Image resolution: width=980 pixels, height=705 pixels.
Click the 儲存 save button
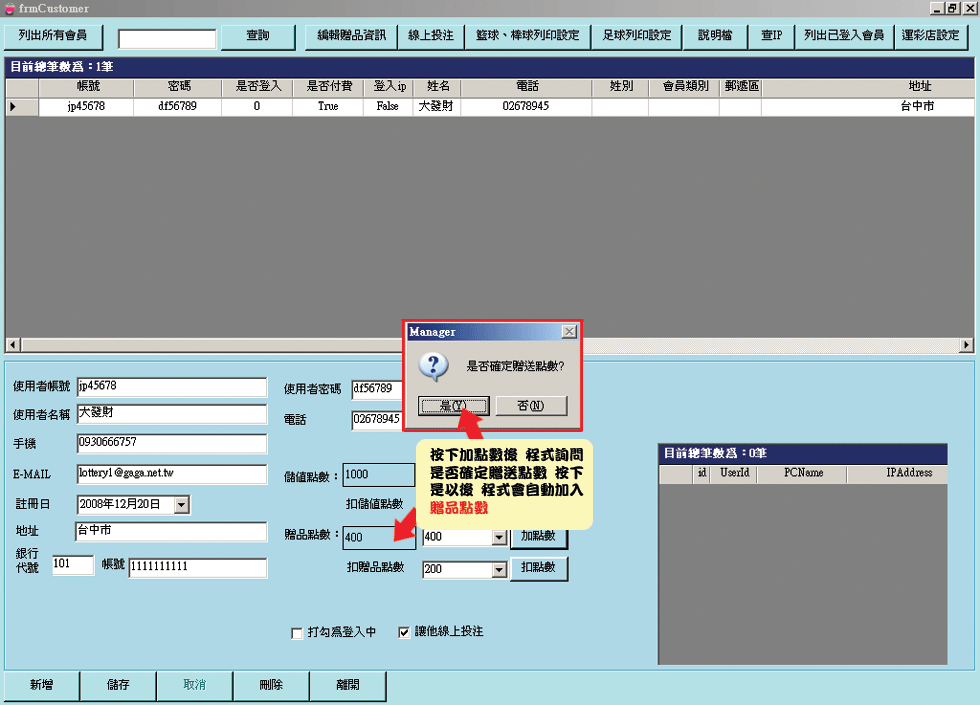click(x=118, y=686)
